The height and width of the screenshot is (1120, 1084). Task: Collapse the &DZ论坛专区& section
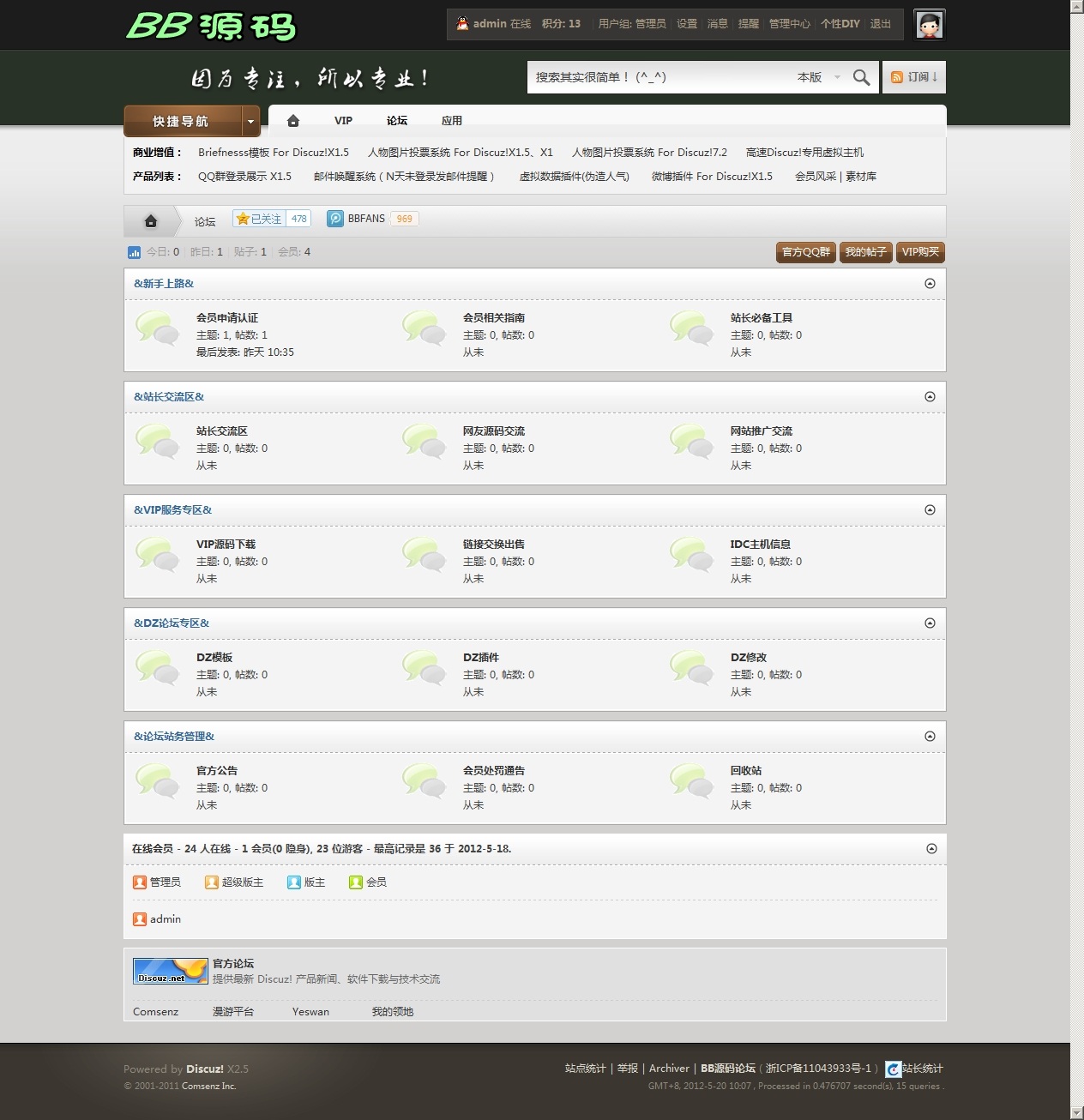click(x=930, y=623)
